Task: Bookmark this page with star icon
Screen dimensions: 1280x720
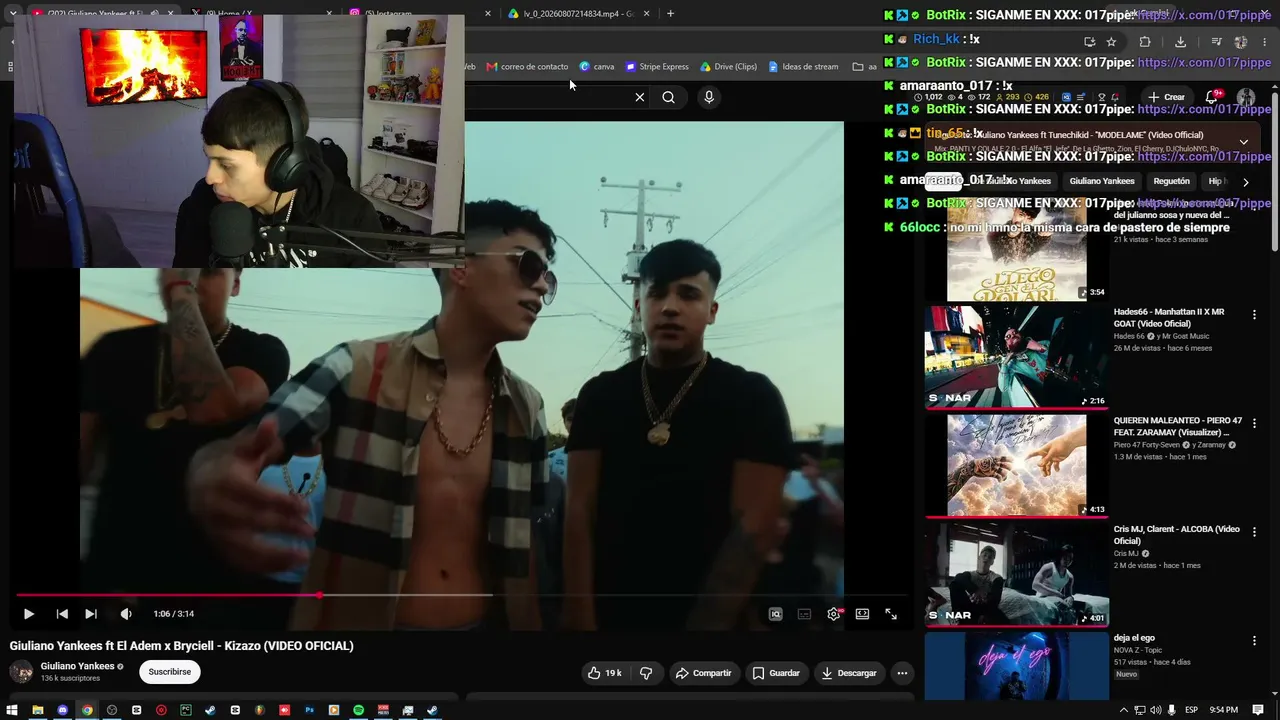Action: (x=1111, y=42)
